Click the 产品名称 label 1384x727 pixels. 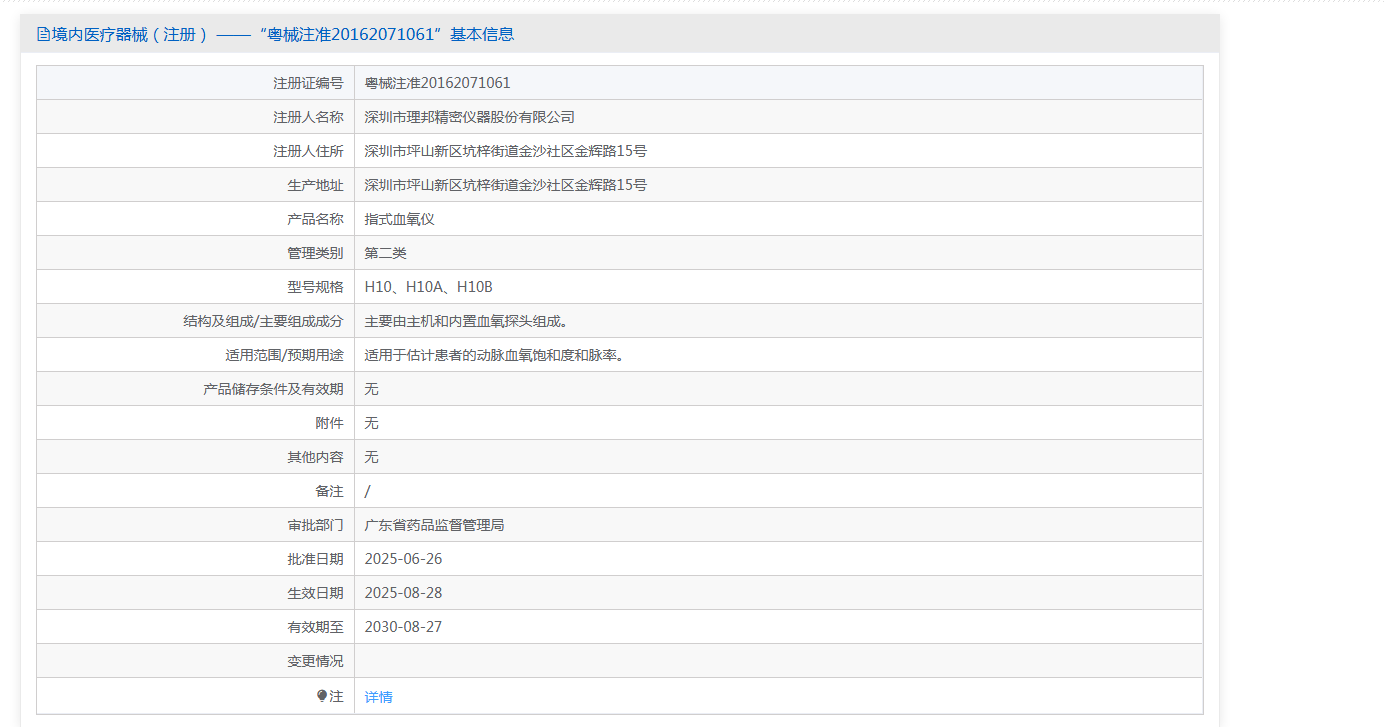[x=316, y=219]
